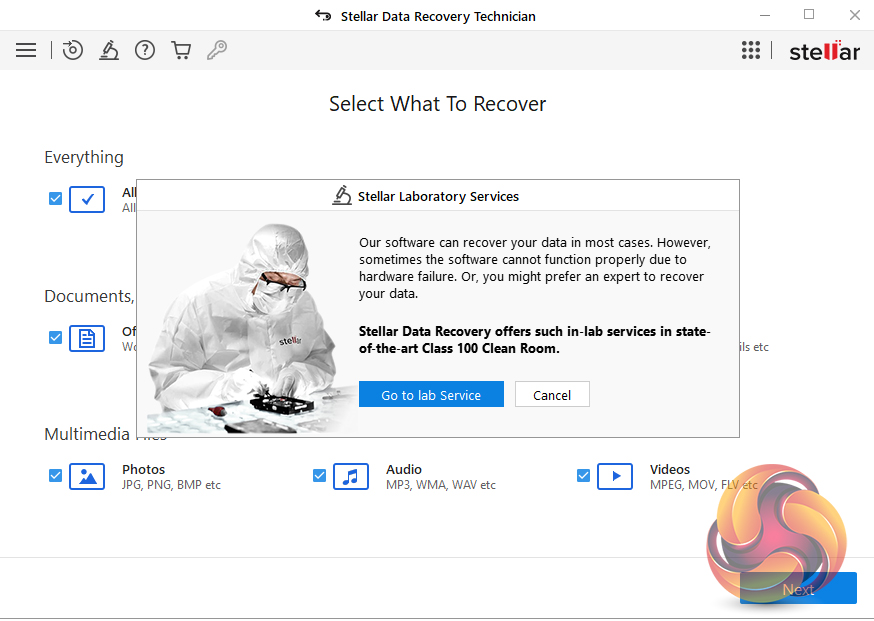Click the resume recovery icon

(72, 50)
